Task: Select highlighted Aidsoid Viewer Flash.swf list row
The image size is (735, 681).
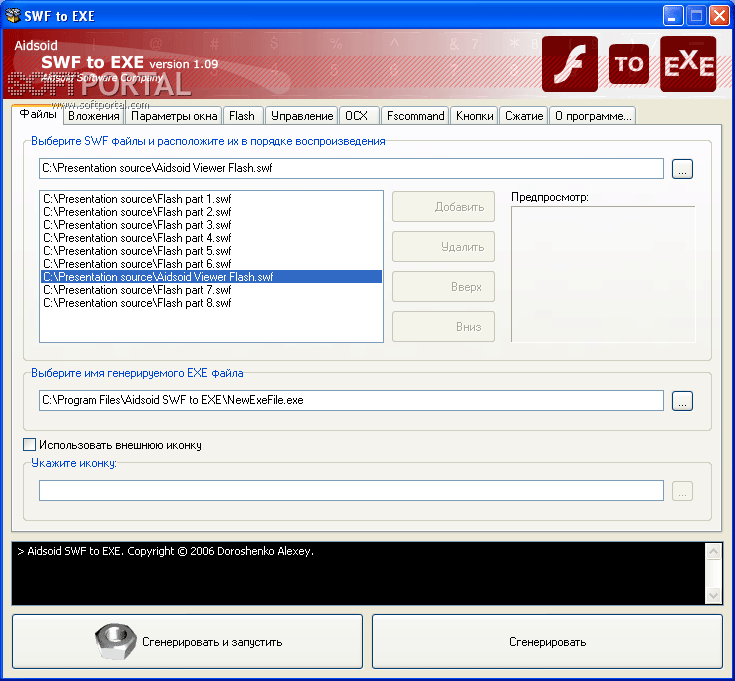Action: click(x=211, y=277)
